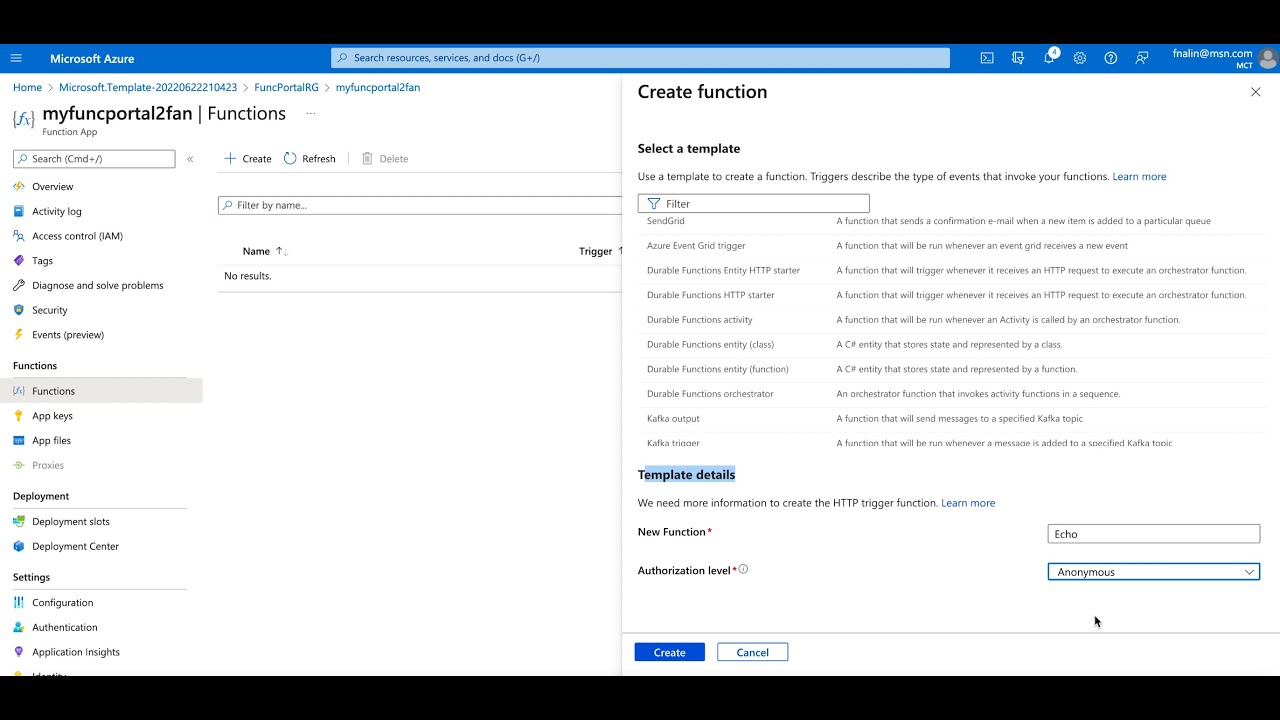
Task: Collapse the sidebar with double chevron
Action: pos(190,159)
